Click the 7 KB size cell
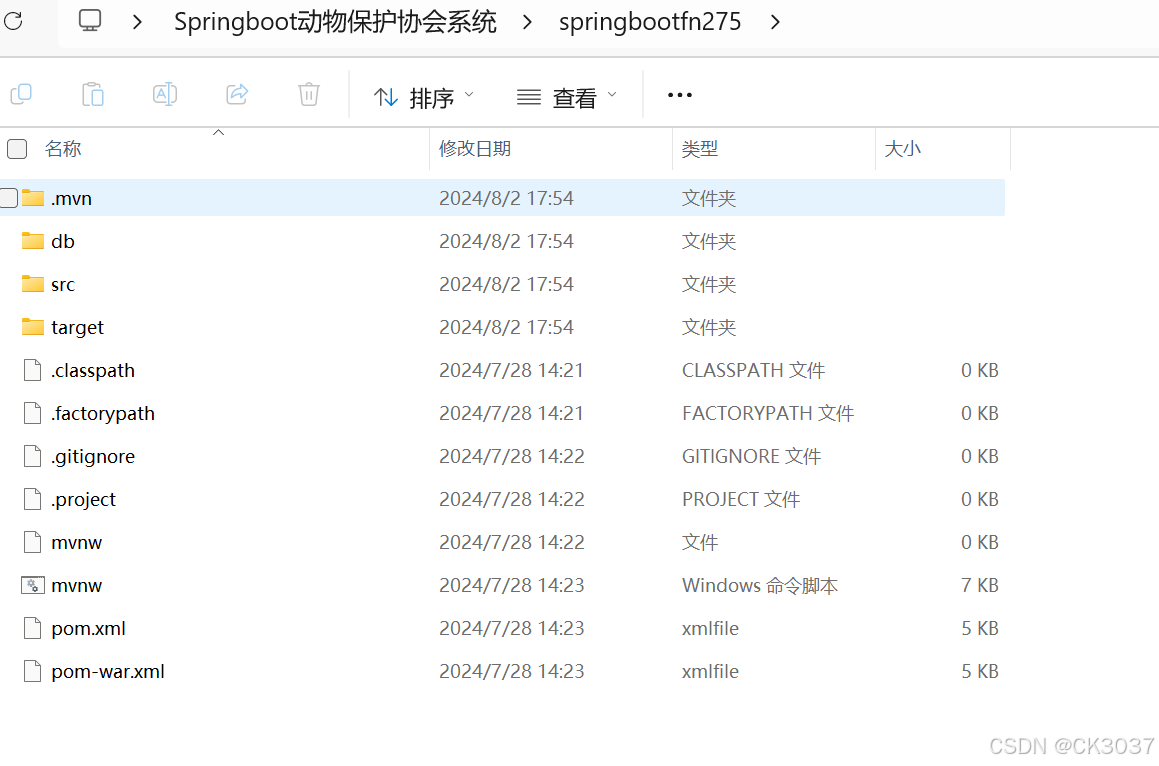 coord(979,586)
